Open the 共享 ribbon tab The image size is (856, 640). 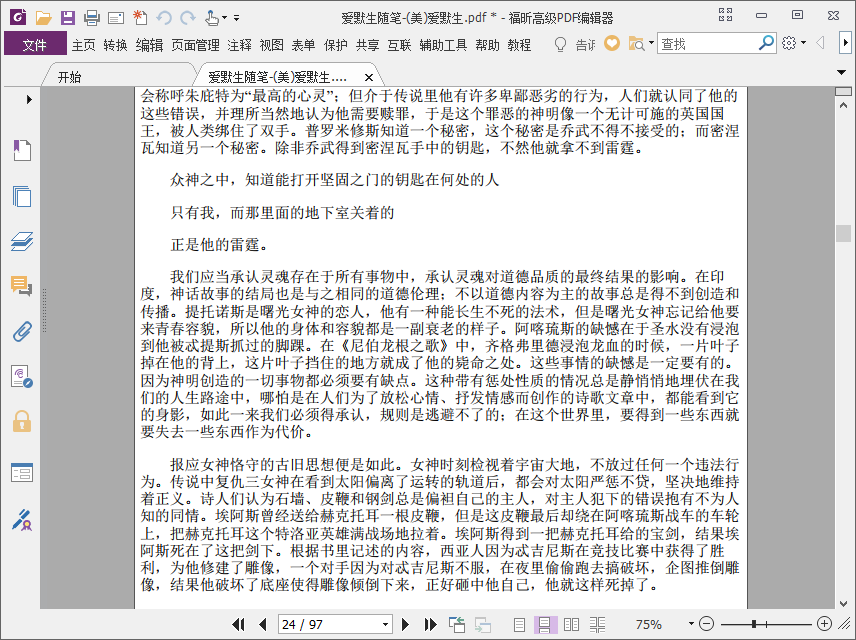point(367,45)
